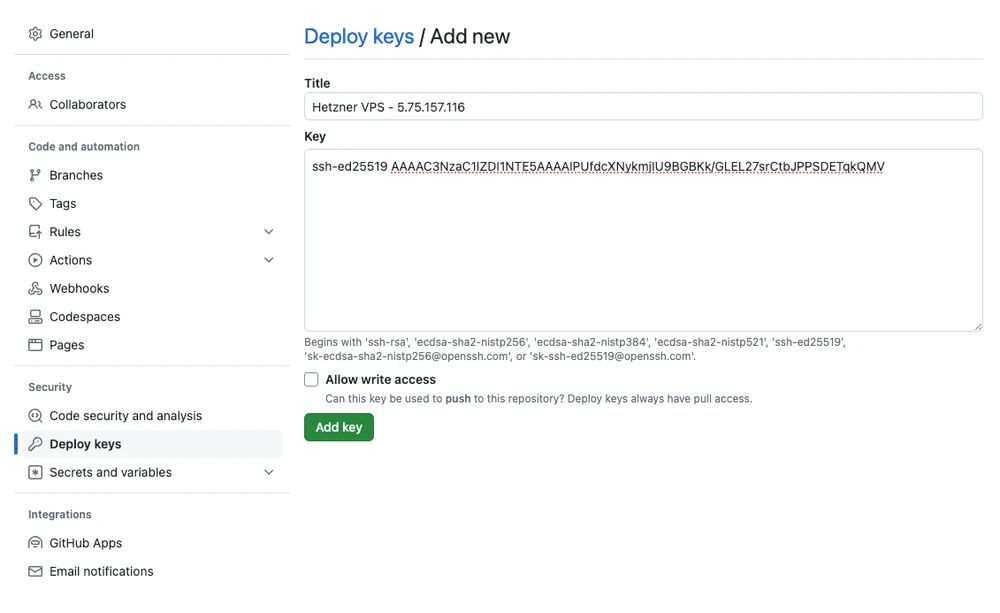Expand the Actions section chevron
Viewport: 1000px width, 613px height.
click(268, 260)
